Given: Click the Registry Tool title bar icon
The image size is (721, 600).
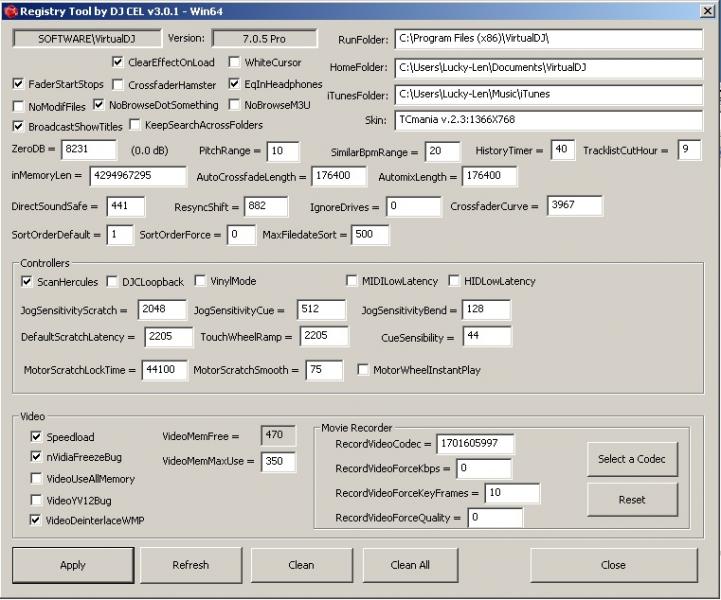Looking at the screenshot, I should [11, 11].
